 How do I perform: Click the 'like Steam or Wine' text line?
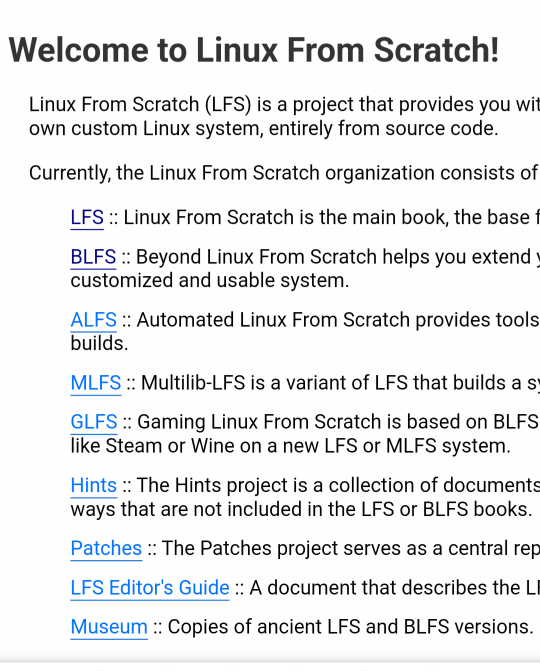(291, 446)
